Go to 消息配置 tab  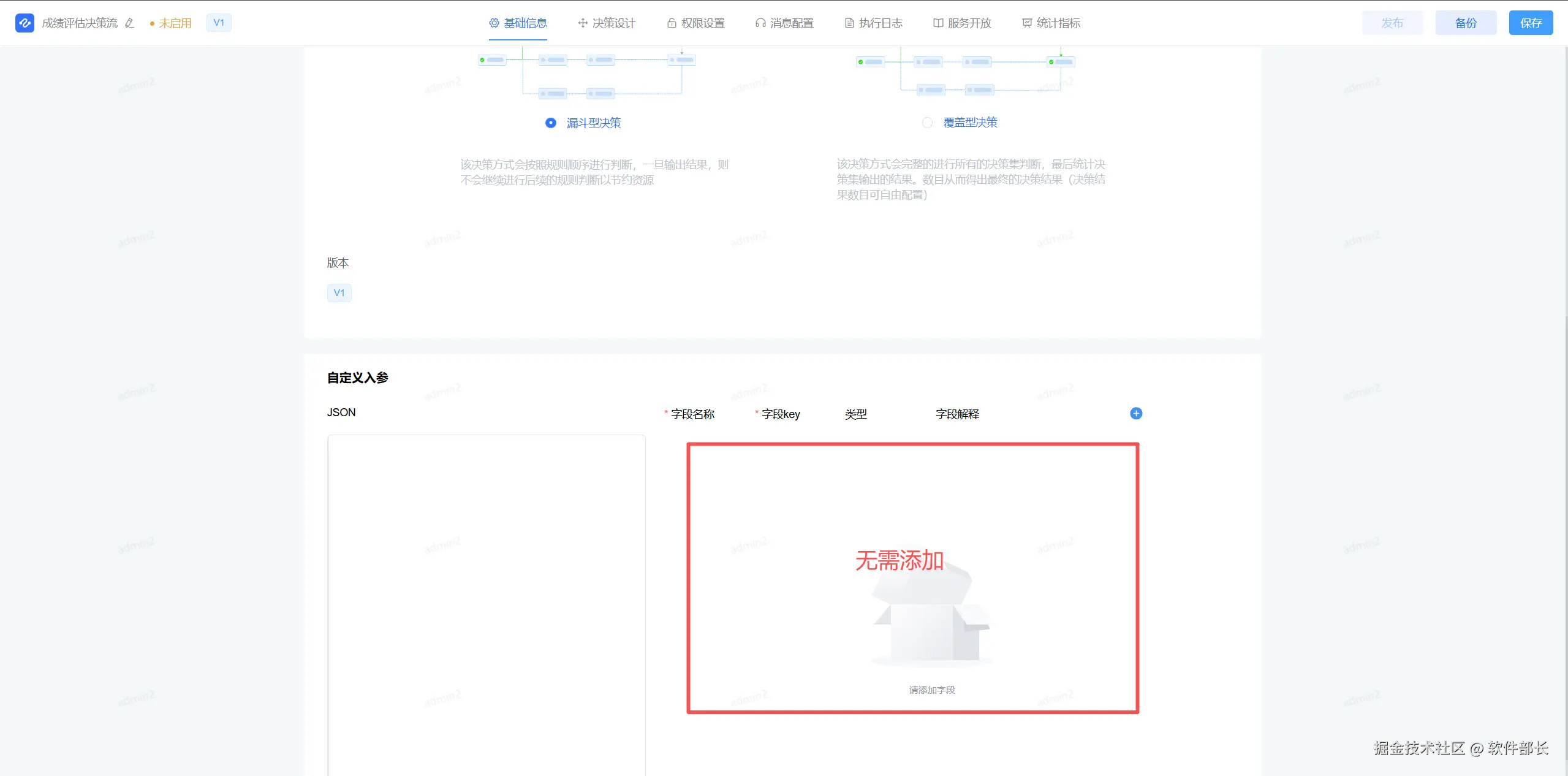pyautogui.click(x=784, y=23)
